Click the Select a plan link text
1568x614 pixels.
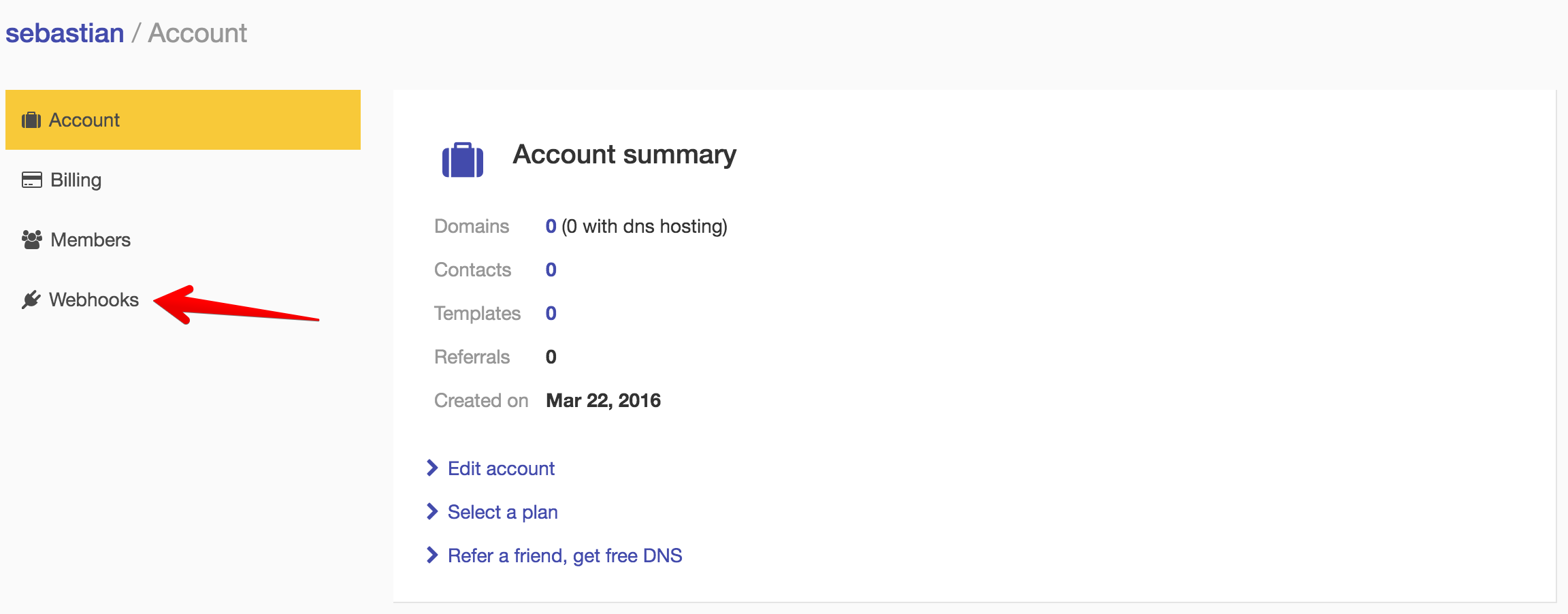coord(502,512)
